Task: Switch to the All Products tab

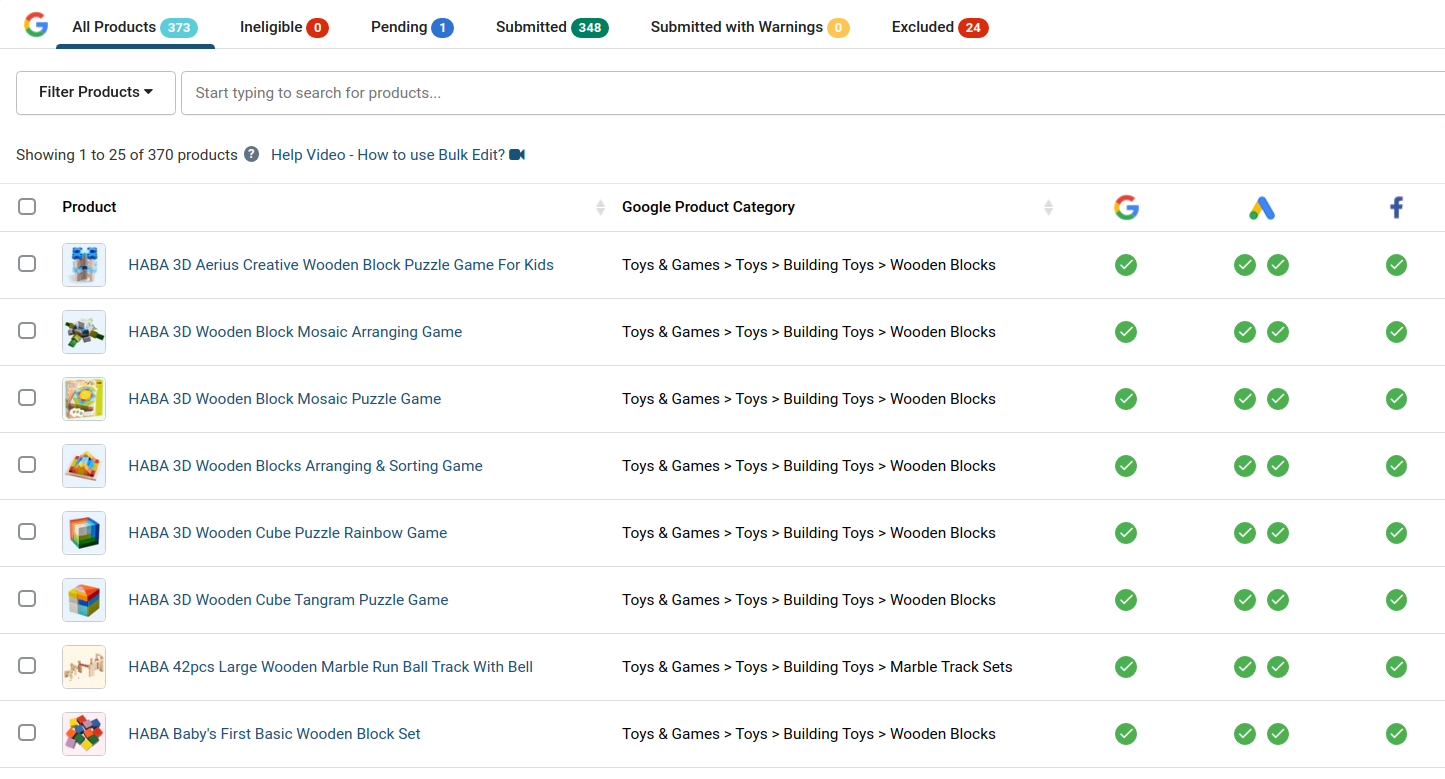Action: [x=135, y=27]
